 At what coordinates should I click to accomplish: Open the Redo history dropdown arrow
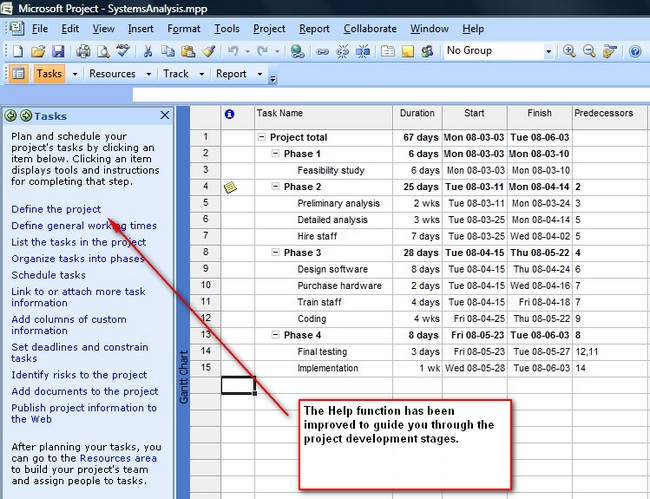[x=277, y=51]
